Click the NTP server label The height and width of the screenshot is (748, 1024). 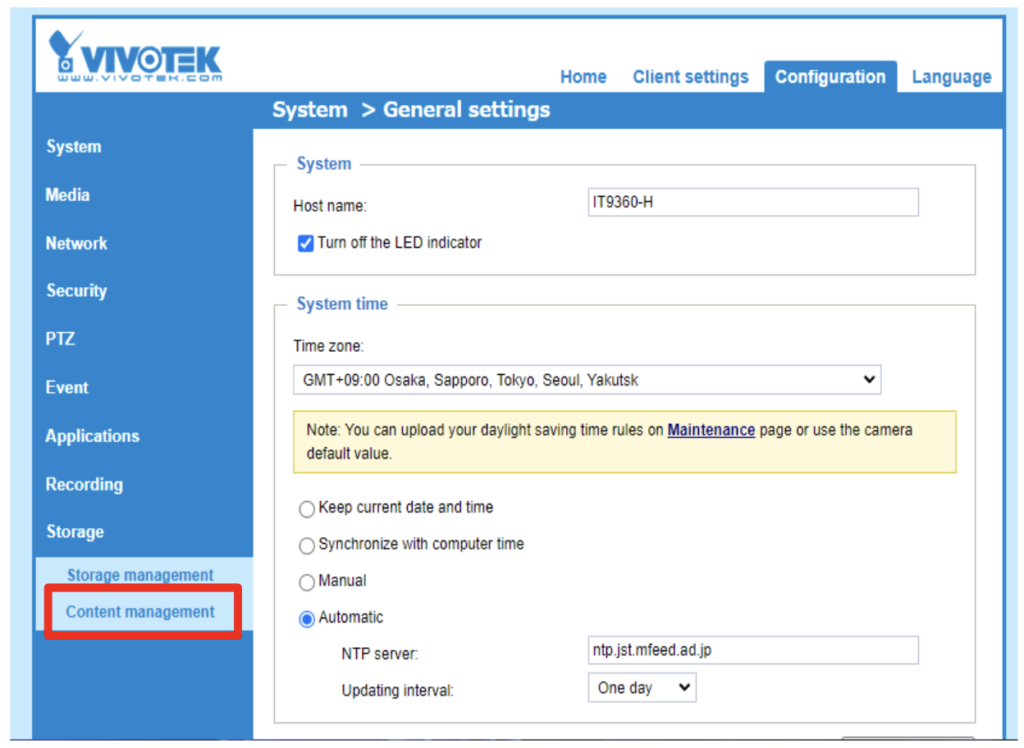click(x=379, y=653)
